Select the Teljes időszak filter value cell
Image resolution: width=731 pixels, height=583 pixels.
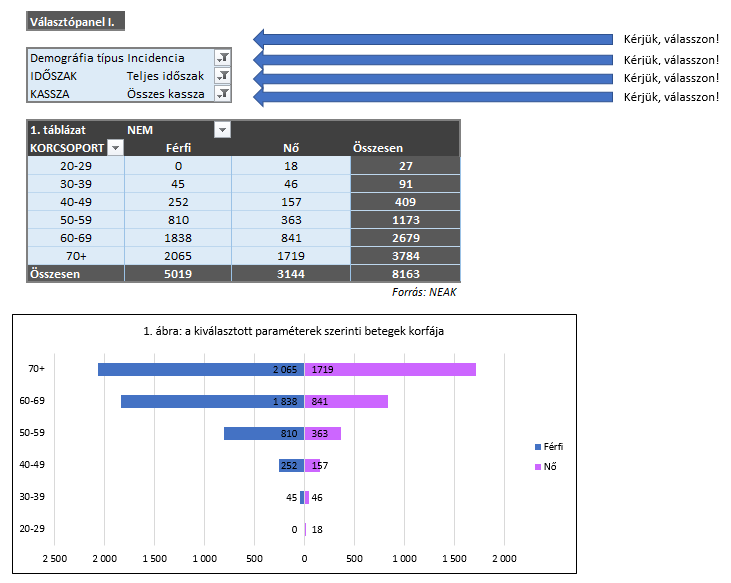[168, 76]
